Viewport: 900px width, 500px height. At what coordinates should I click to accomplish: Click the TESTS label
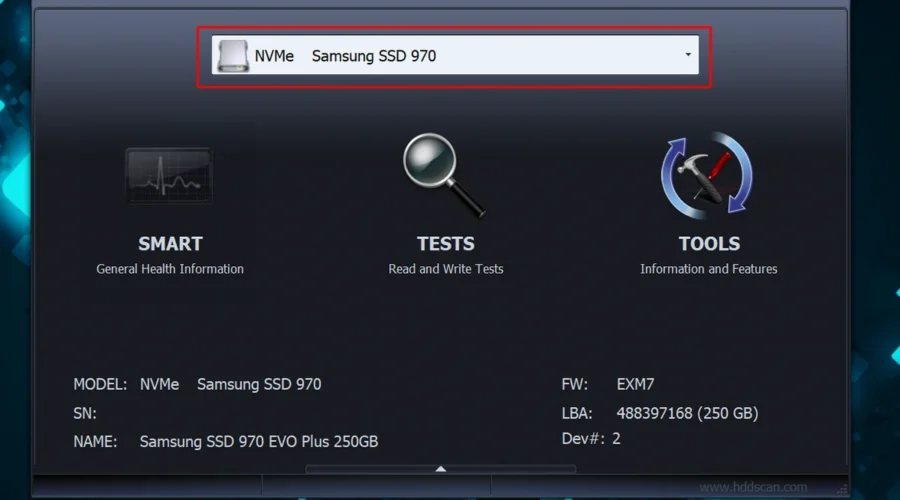point(446,244)
